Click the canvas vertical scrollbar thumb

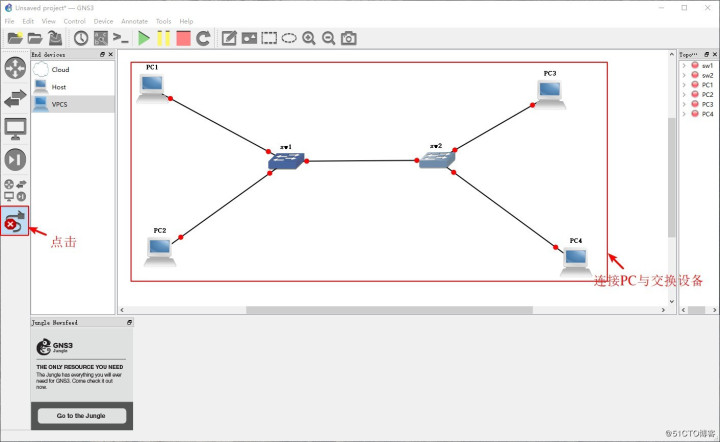coord(672,177)
